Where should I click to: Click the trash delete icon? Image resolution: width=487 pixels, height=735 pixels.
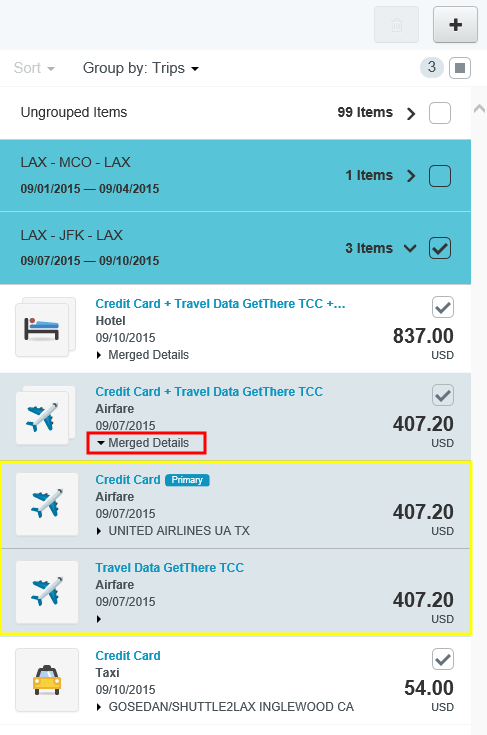coord(397,25)
